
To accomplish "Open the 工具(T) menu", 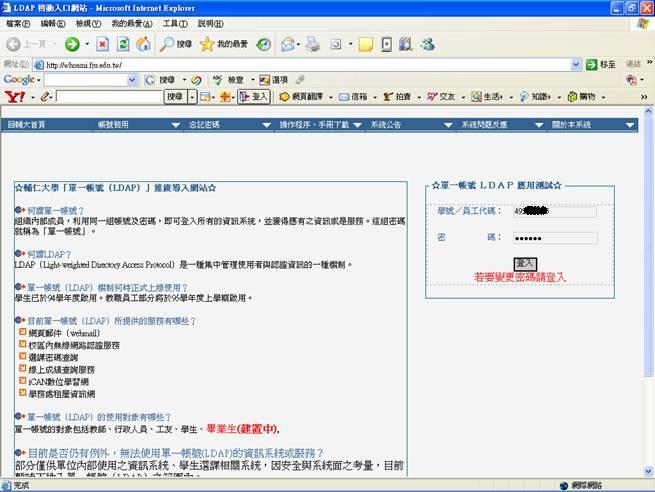I will (175, 24).
